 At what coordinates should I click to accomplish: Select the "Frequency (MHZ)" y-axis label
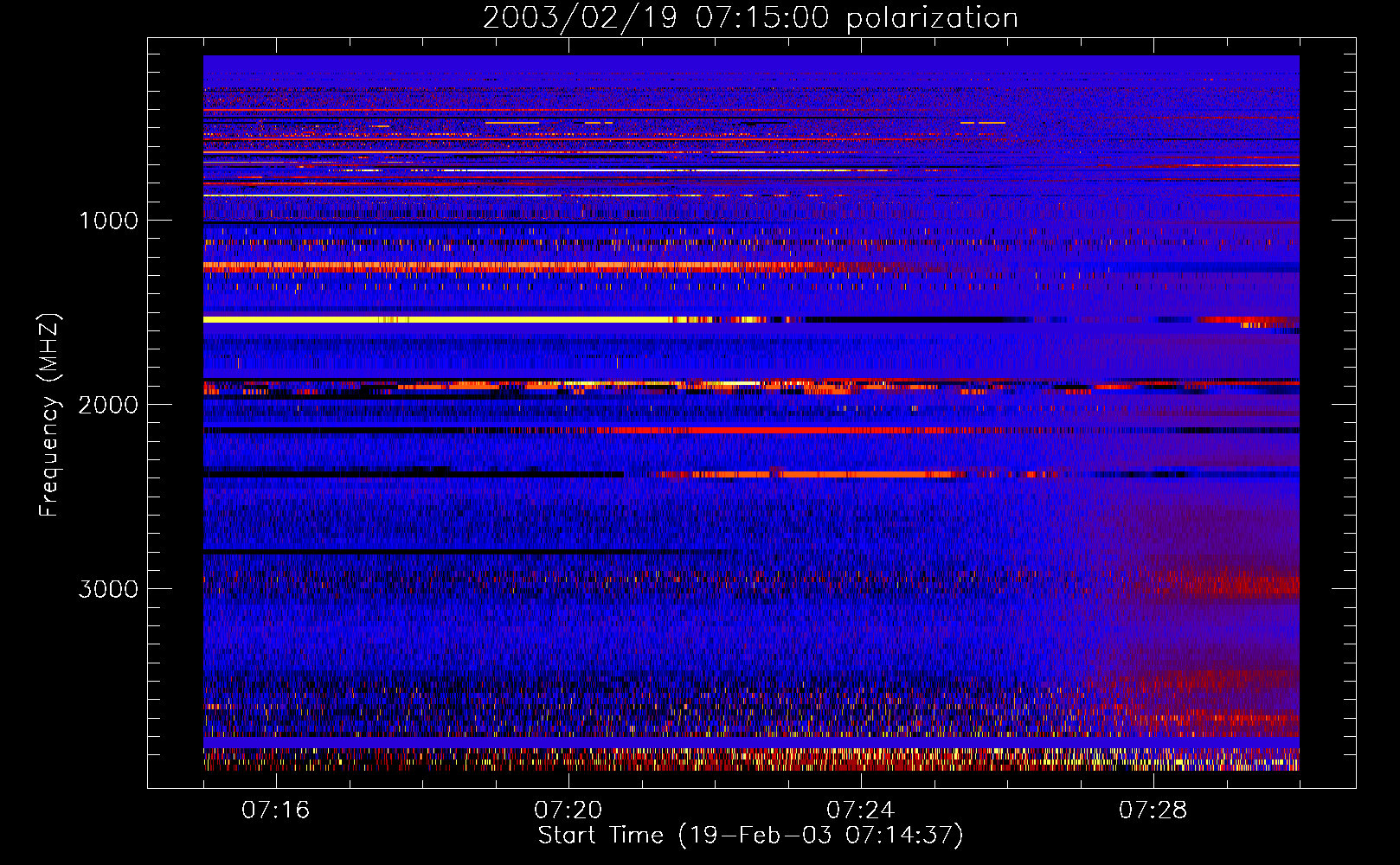[x=50, y=415]
